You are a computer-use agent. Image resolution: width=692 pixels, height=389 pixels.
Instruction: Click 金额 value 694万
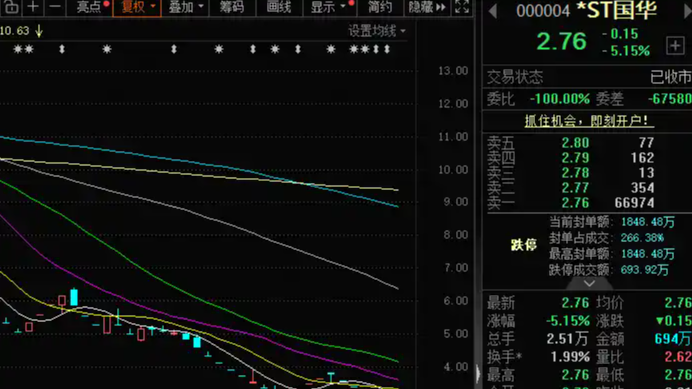[673, 339]
